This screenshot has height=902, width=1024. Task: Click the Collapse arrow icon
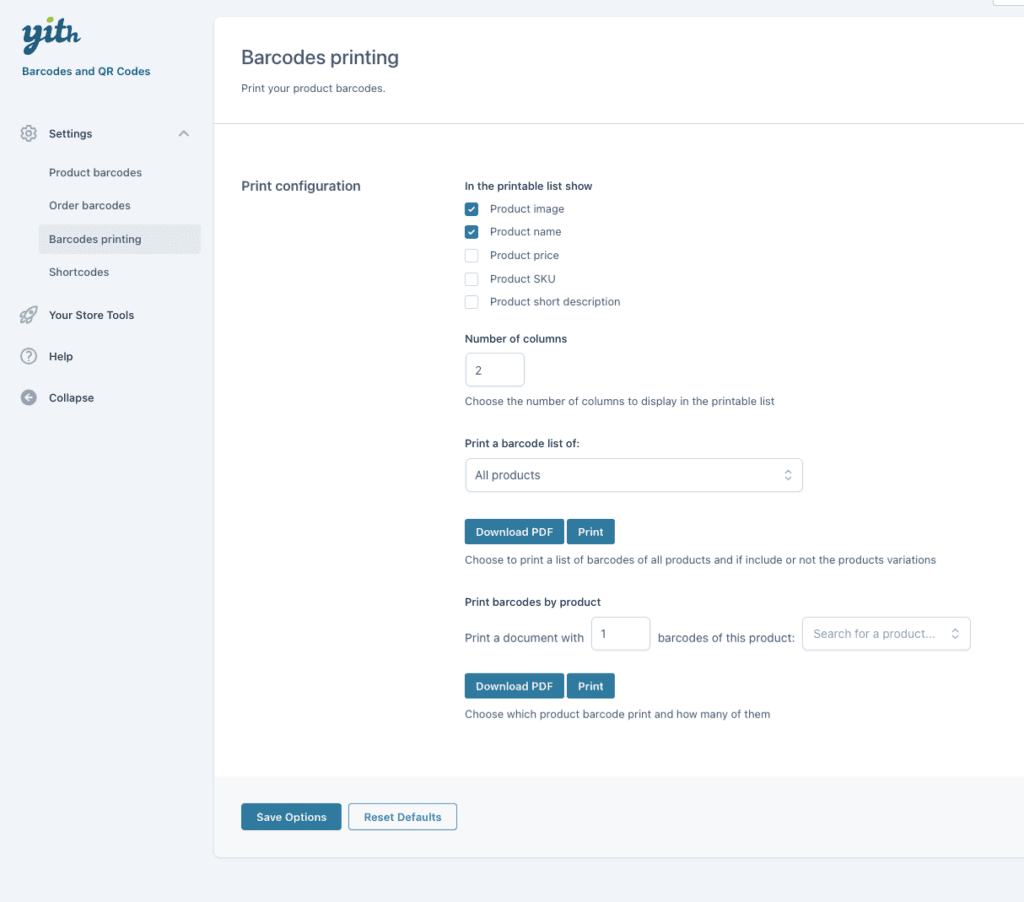[x=29, y=397]
